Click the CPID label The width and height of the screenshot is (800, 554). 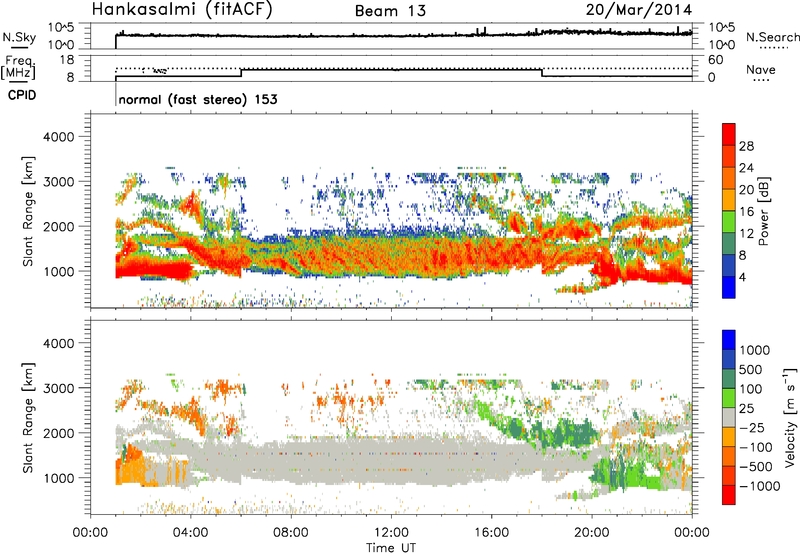pos(22,95)
